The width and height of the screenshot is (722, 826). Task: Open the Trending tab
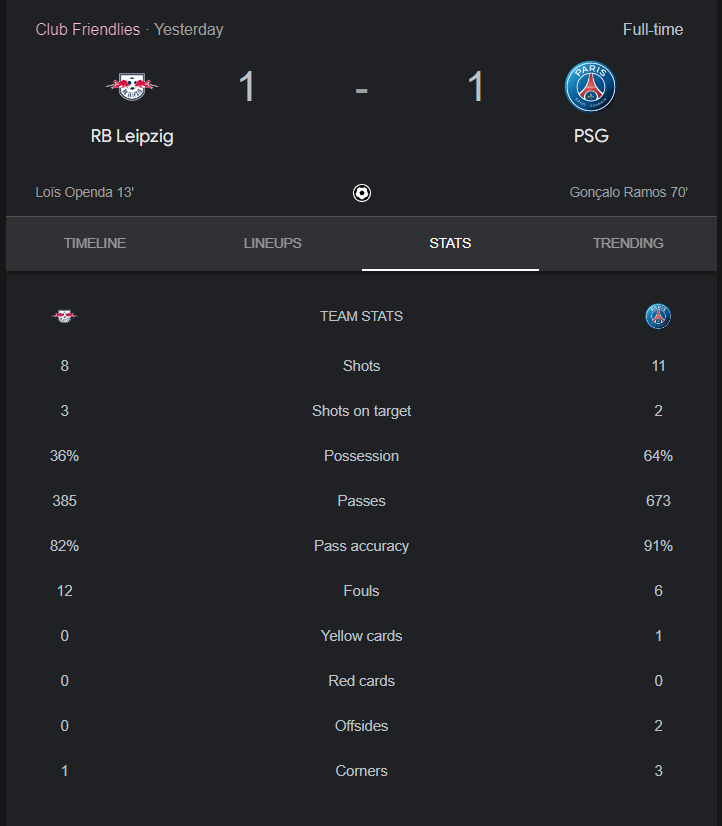click(628, 243)
